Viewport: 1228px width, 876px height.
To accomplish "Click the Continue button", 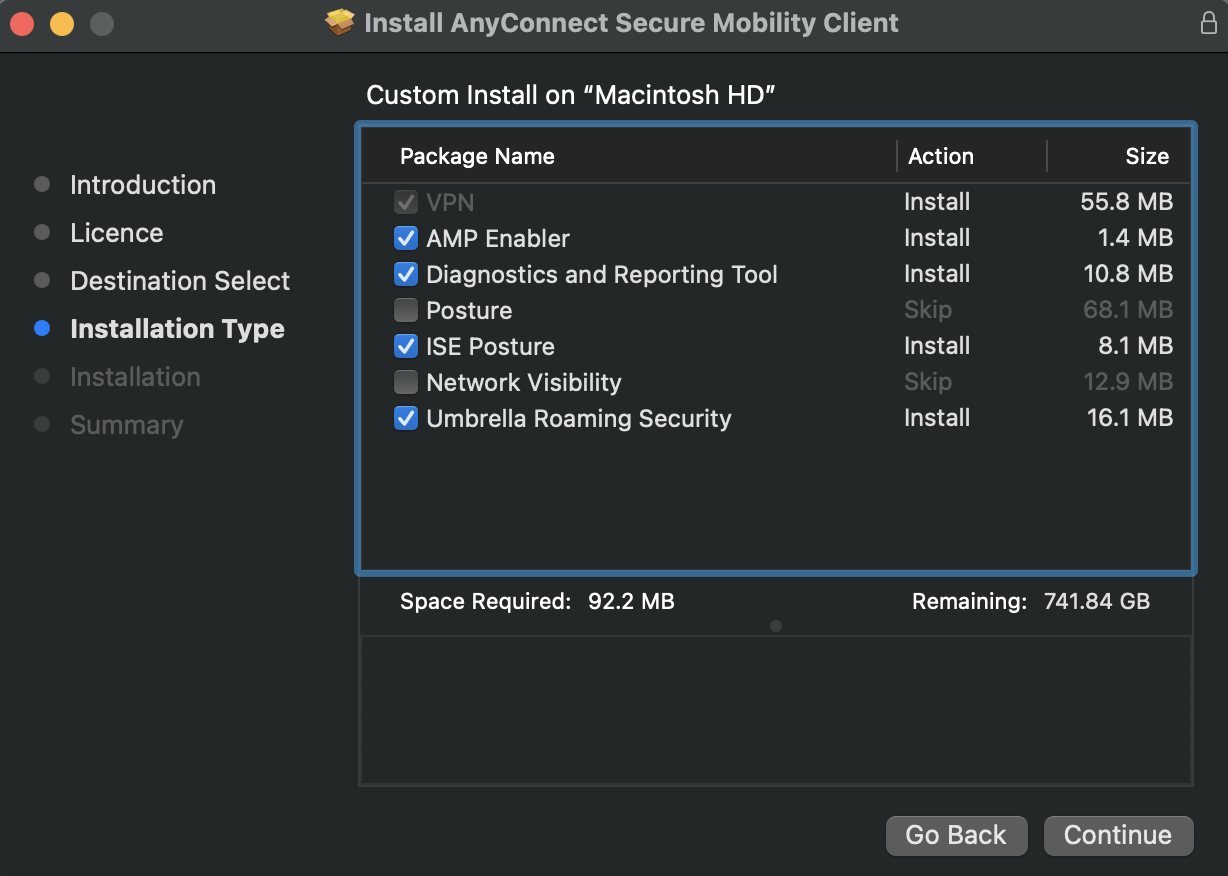I will (1118, 836).
